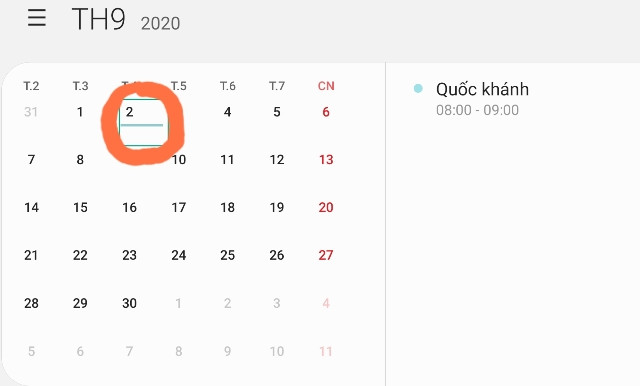Select date 1 in September
Screen dimensions: 640x386
[80, 112]
